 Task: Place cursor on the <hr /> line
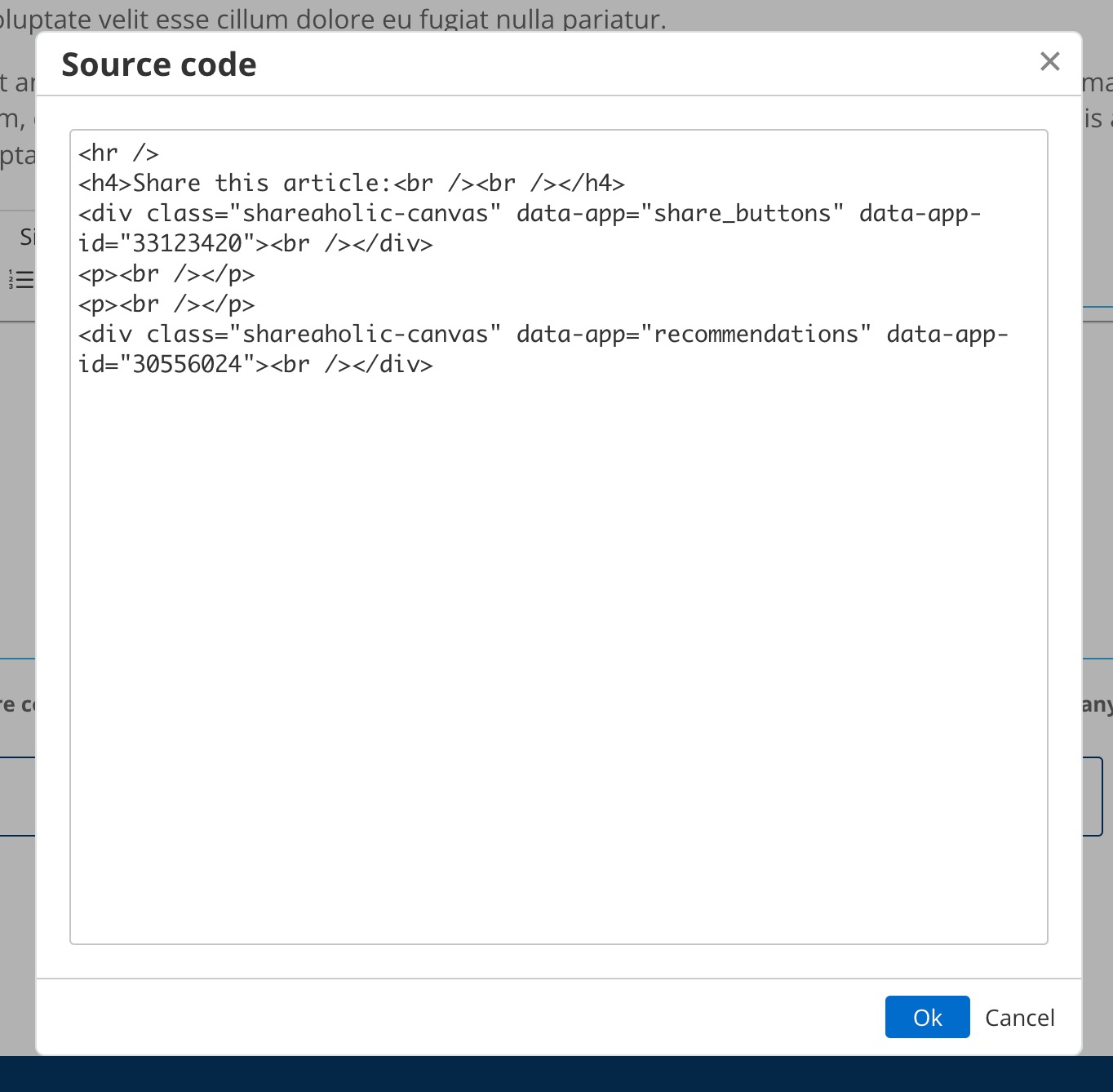118,153
